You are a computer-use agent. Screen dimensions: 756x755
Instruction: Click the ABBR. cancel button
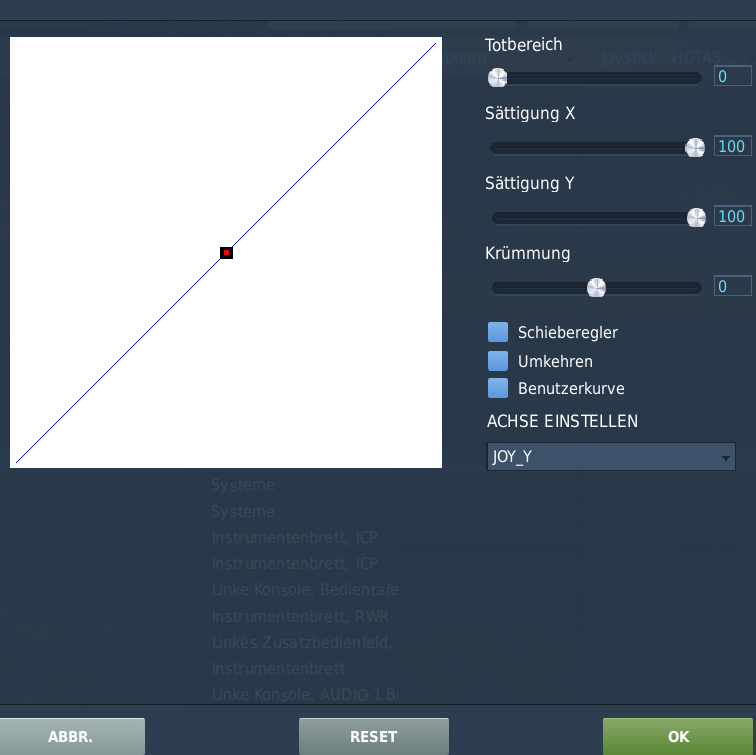pyautogui.click(x=71, y=736)
